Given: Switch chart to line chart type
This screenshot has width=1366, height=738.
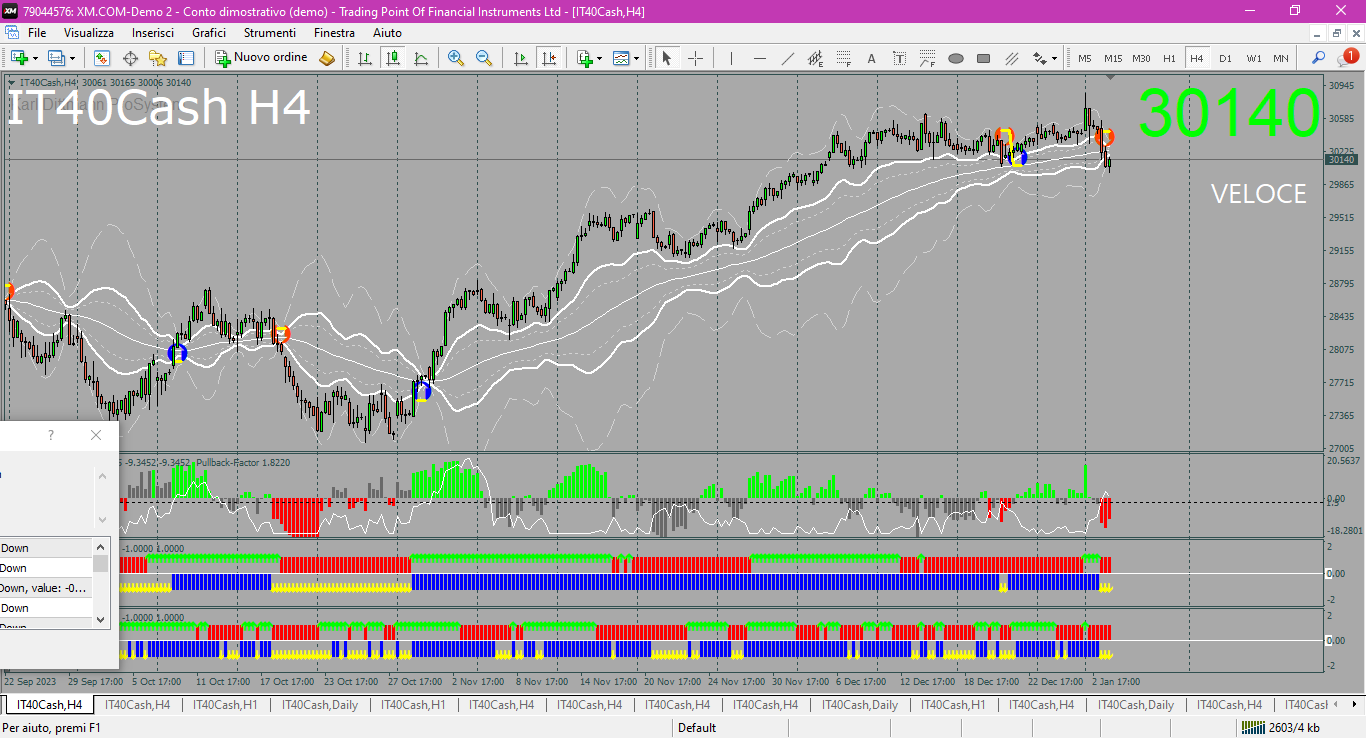Looking at the screenshot, I should tap(421, 58).
